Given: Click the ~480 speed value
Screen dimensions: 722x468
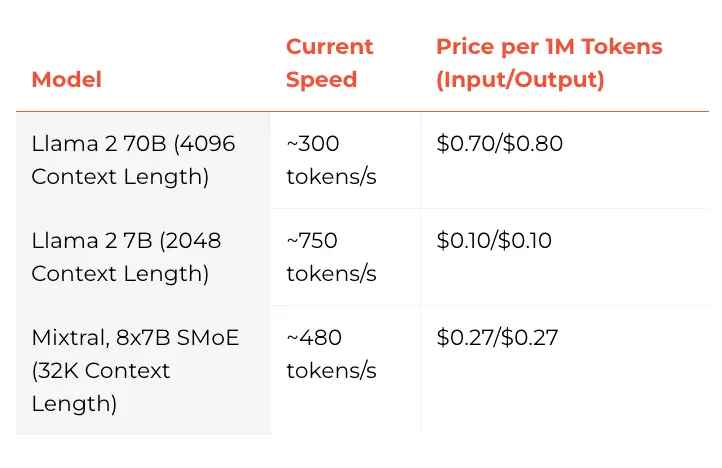Looking at the screenshot, I should [315, 338].
